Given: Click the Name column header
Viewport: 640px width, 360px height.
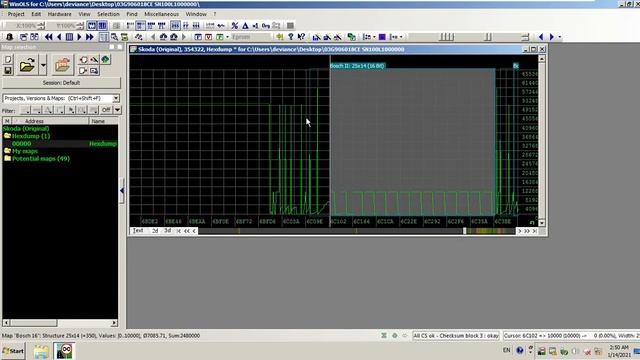Looking at the screenshot, I should pyautogui.click(x=103, y=121).
